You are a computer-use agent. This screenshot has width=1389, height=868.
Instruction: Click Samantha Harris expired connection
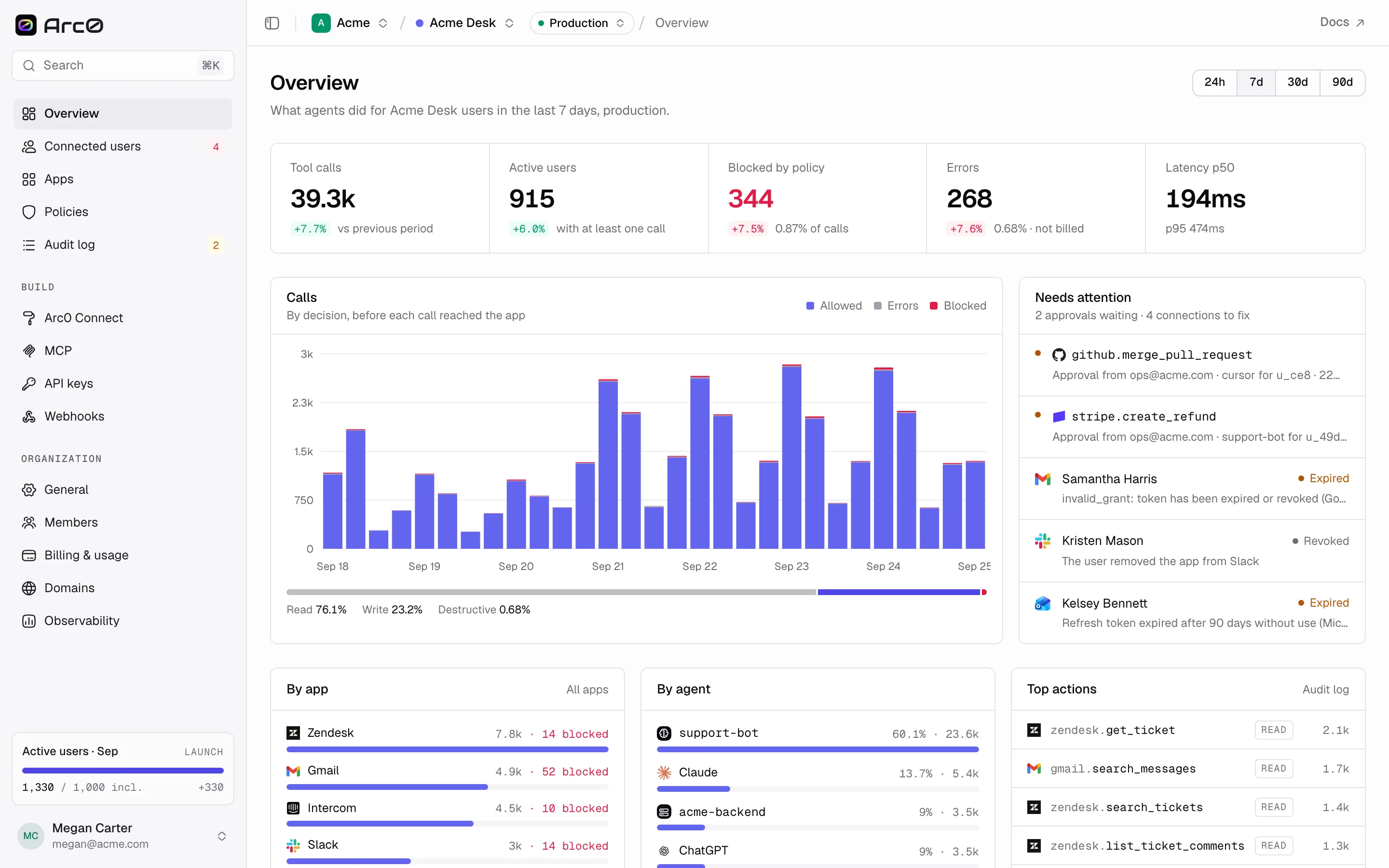point(1192,488)
